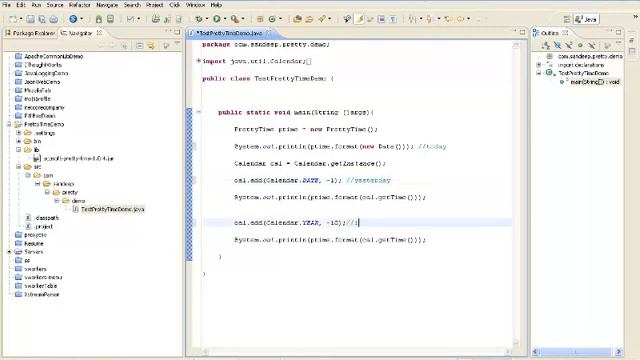Expand import declarations in the Outline
Viewport: 640px width, 360px height.
[538, 65]
